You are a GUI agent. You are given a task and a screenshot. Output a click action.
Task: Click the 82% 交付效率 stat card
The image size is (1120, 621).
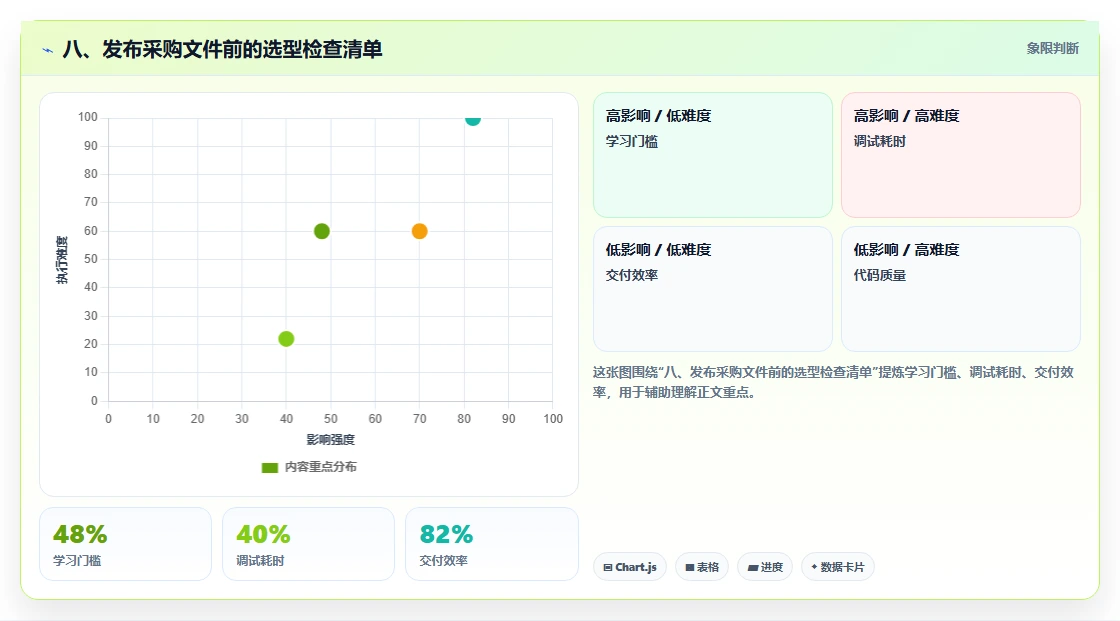point(491,544)
